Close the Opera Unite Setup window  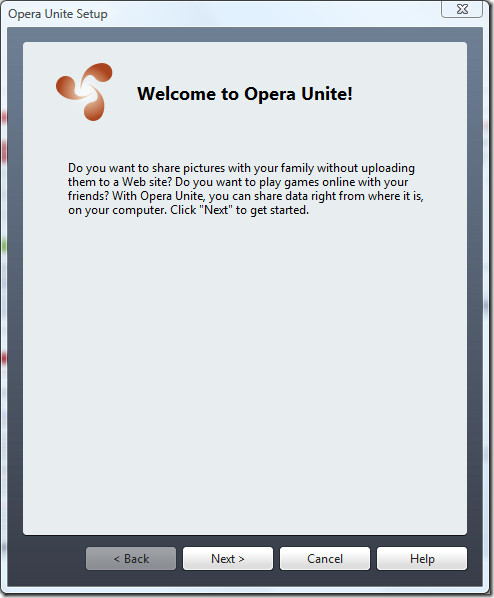[x=462, y=9]
